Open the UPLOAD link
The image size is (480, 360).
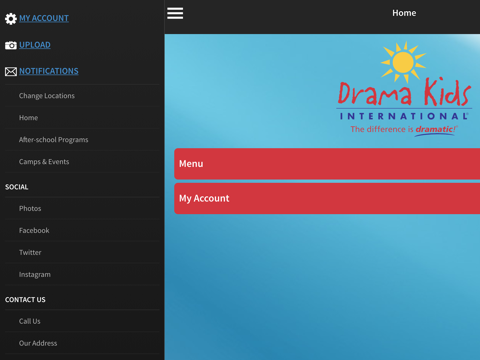coord(35,45)
